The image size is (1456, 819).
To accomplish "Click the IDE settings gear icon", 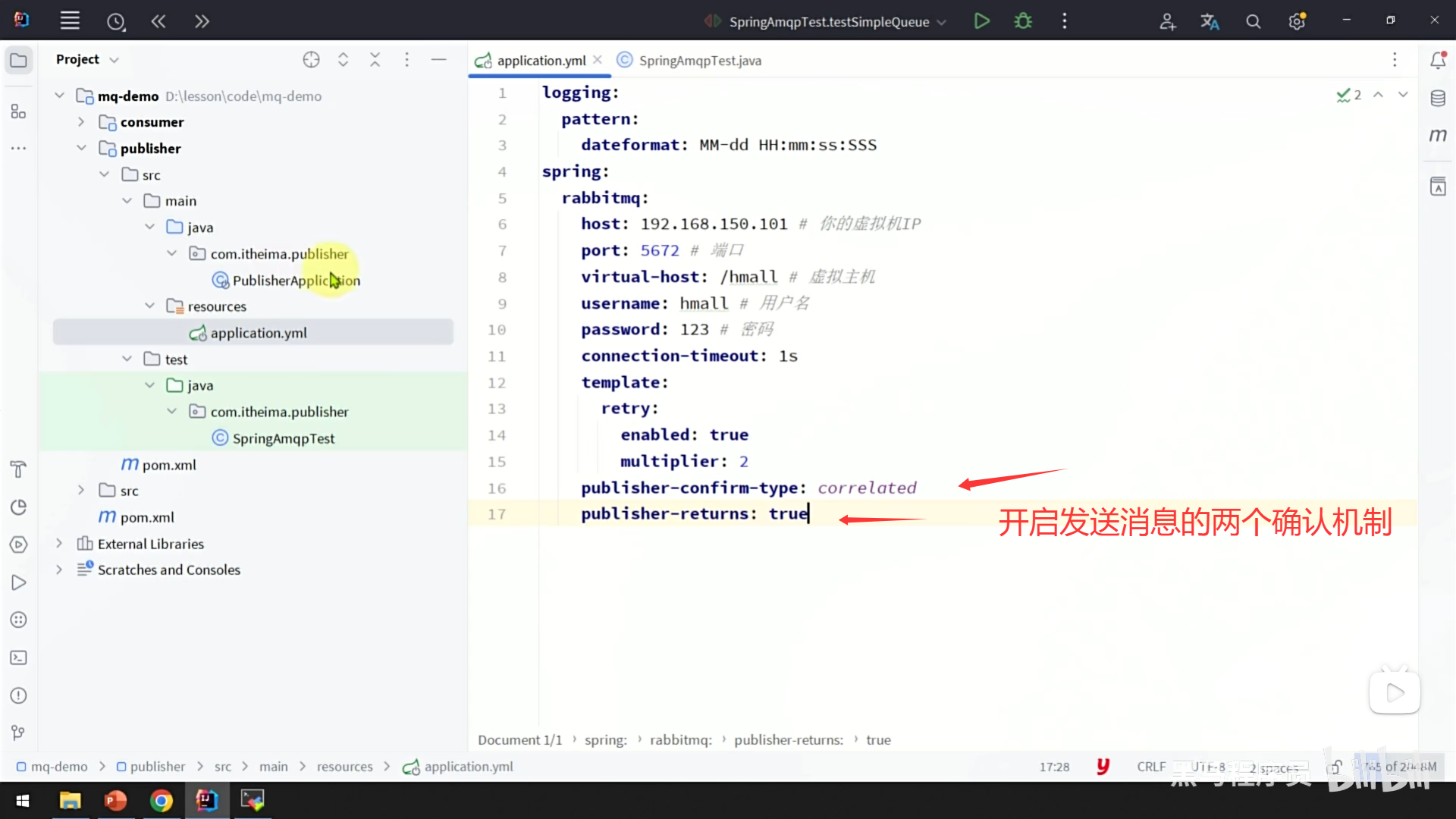I will [1297, 21].
